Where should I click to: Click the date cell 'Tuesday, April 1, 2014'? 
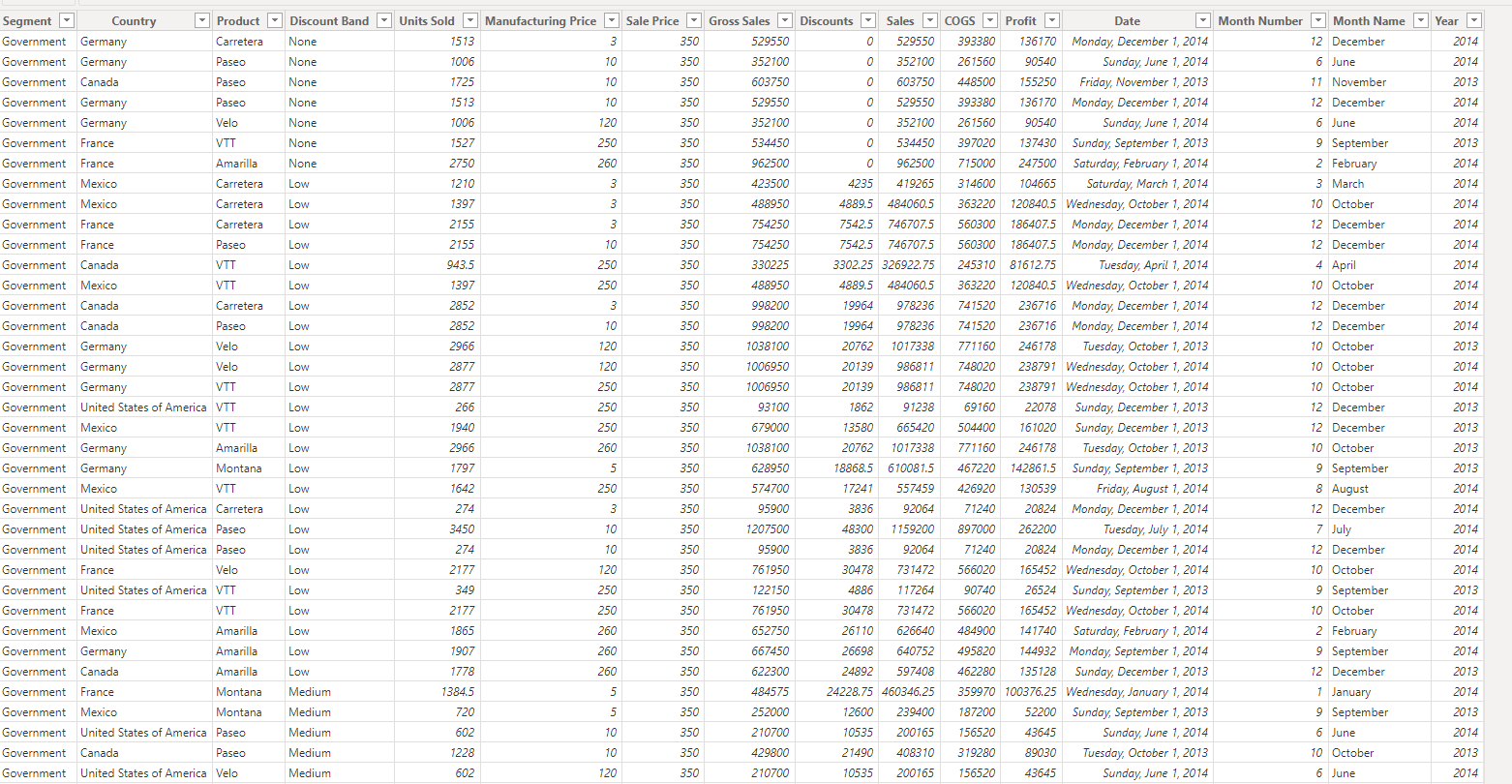coord(1153,265)
